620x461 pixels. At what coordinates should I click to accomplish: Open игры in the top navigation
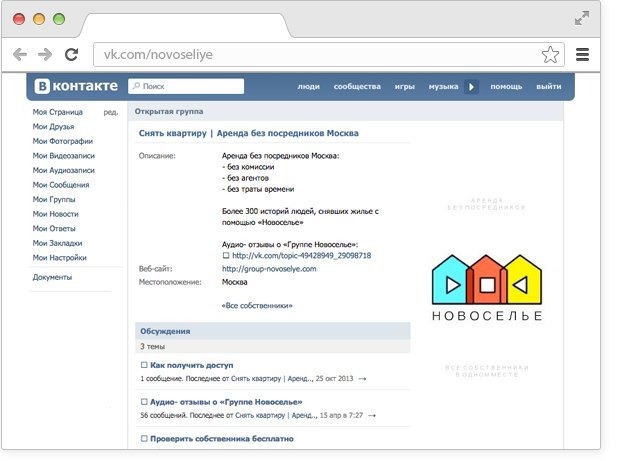click(405, 87)
